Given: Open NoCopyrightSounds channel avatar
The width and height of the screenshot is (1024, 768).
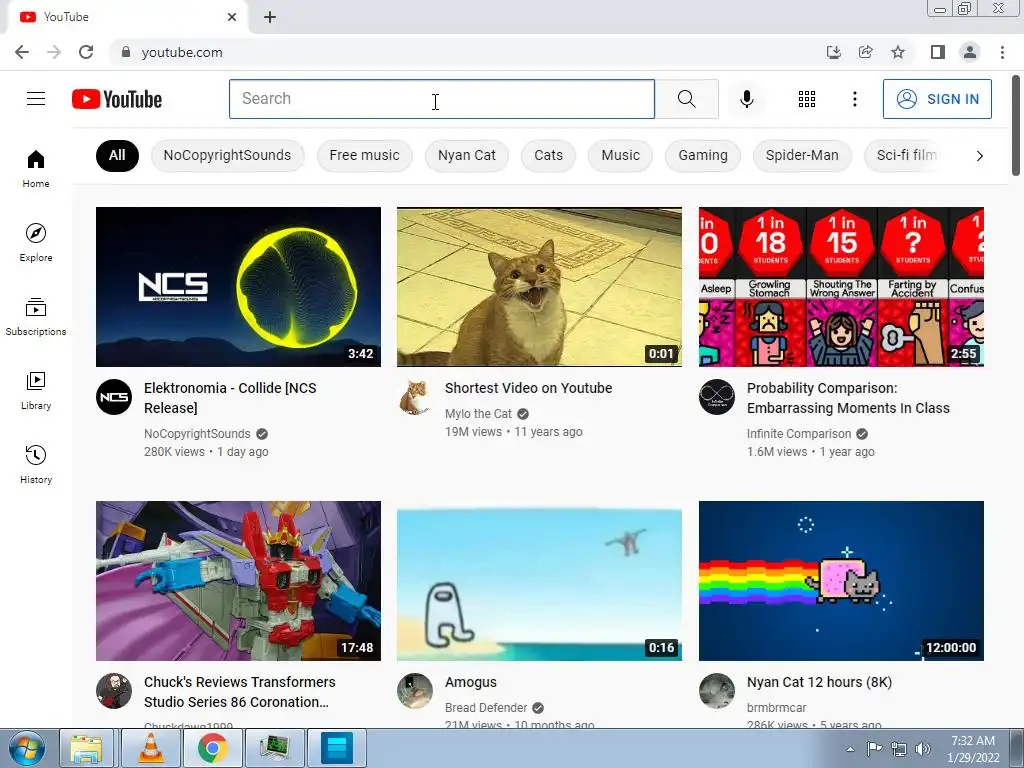Looking at the screenshot, I should pos(114,397).
